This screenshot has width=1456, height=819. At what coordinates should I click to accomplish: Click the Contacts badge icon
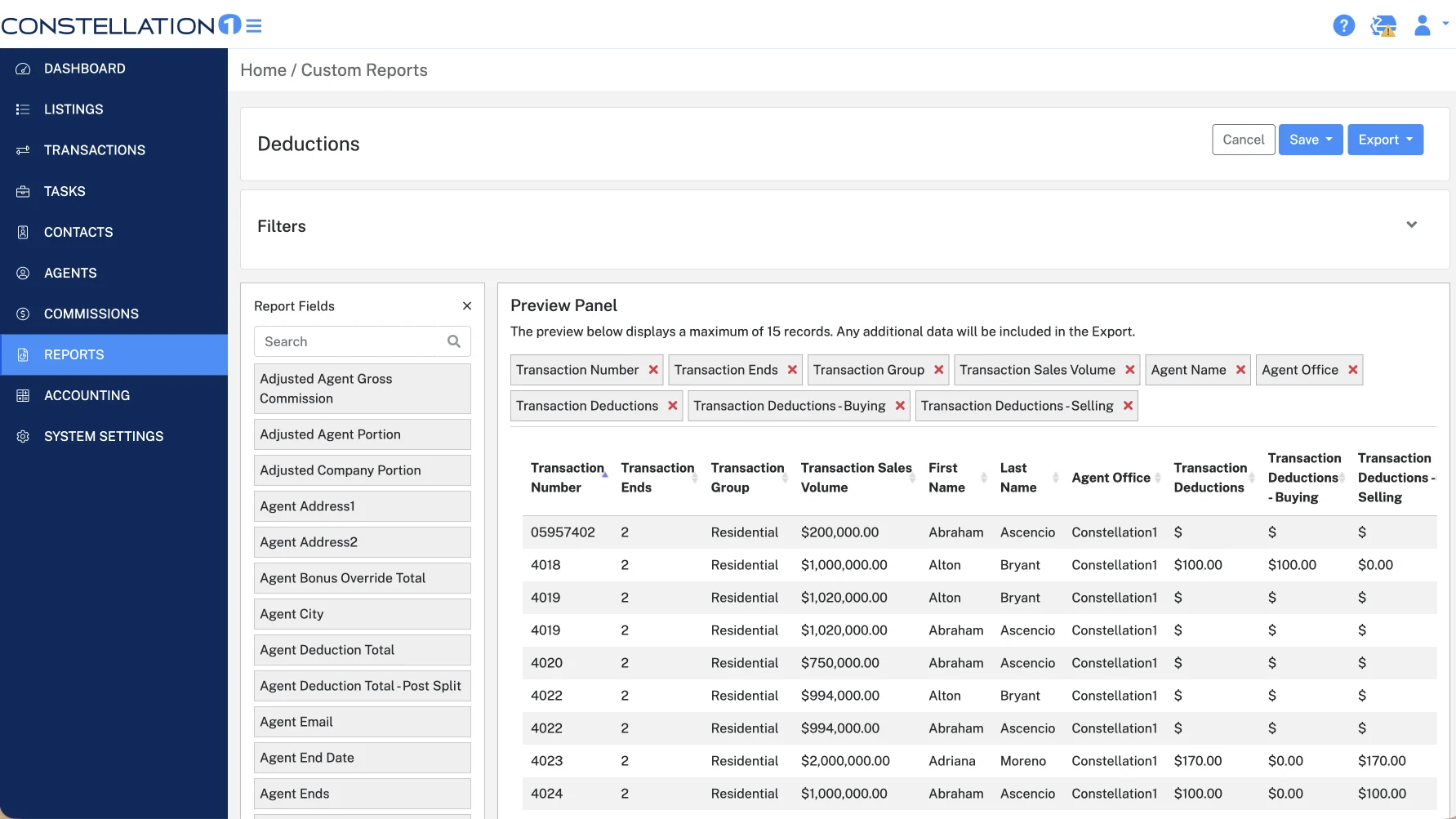click(23, 232)
